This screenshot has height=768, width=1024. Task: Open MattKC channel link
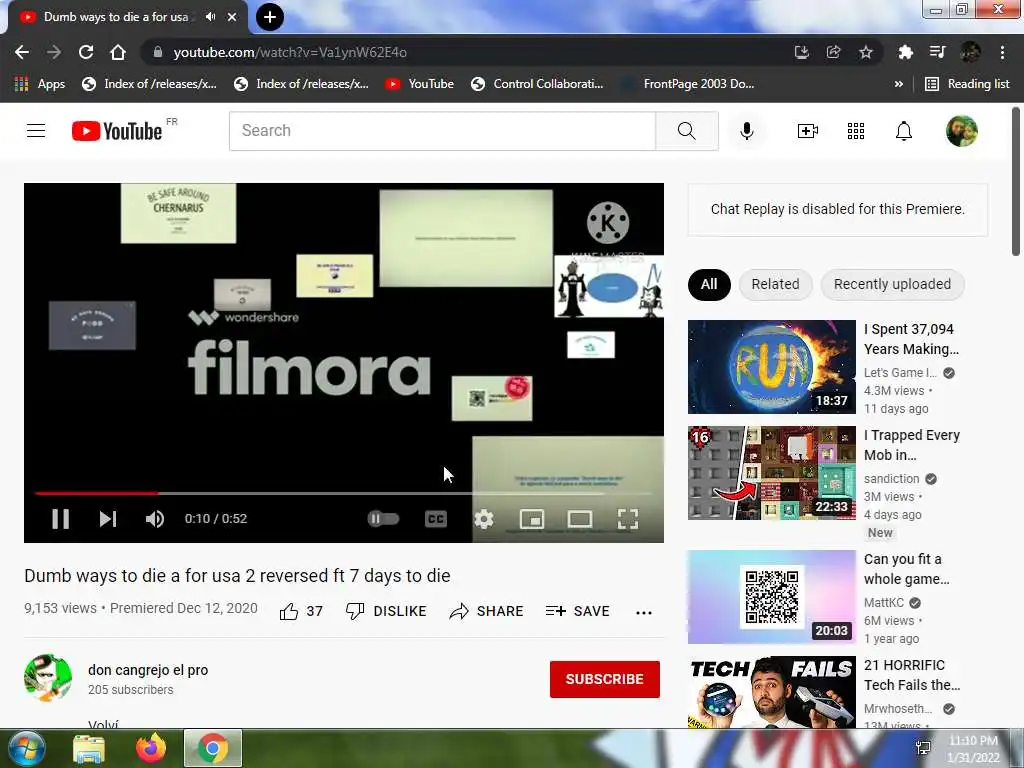(x=884, y=603)
